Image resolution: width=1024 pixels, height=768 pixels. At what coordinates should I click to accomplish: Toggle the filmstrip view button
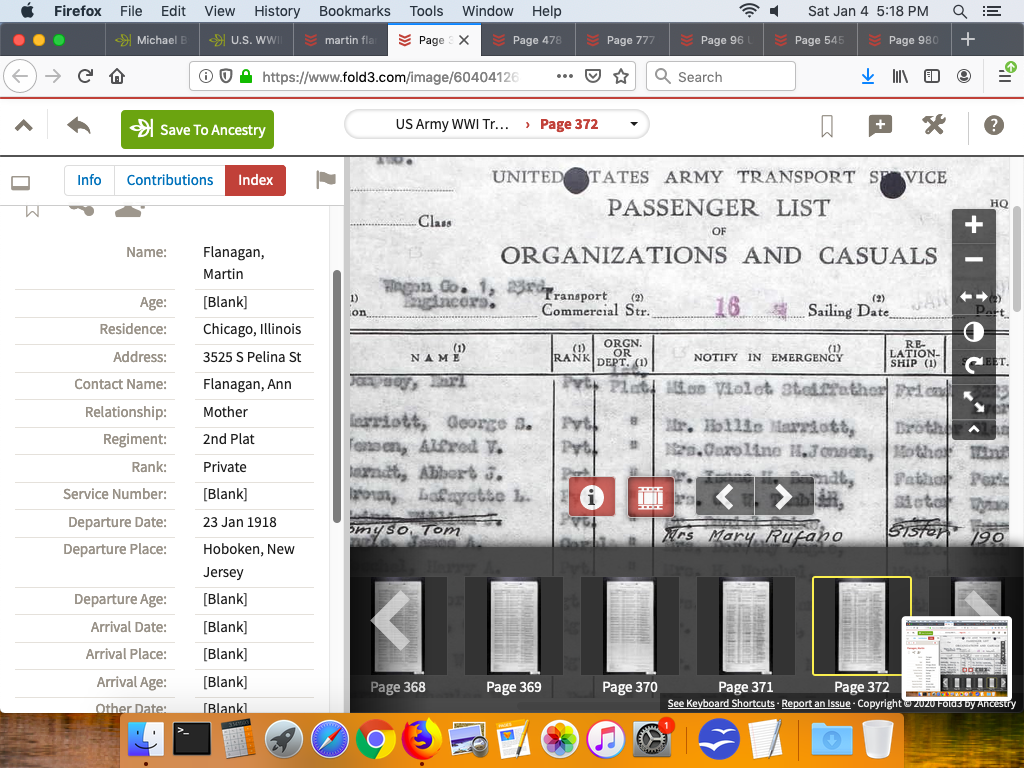click(650, 496)
